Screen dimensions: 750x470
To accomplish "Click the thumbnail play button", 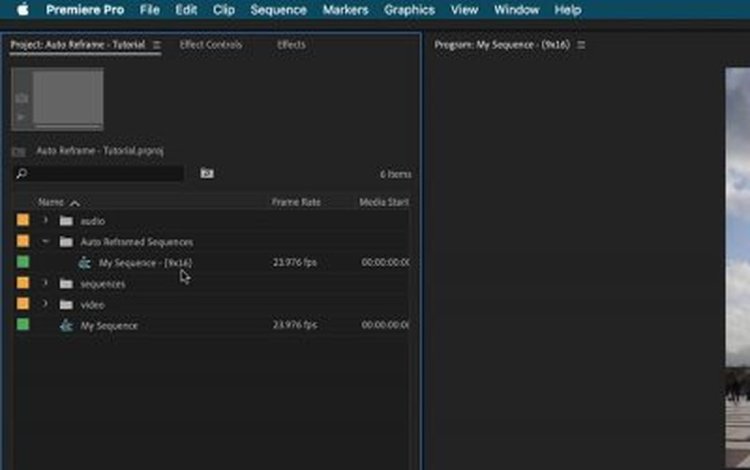I will [21, 117].
